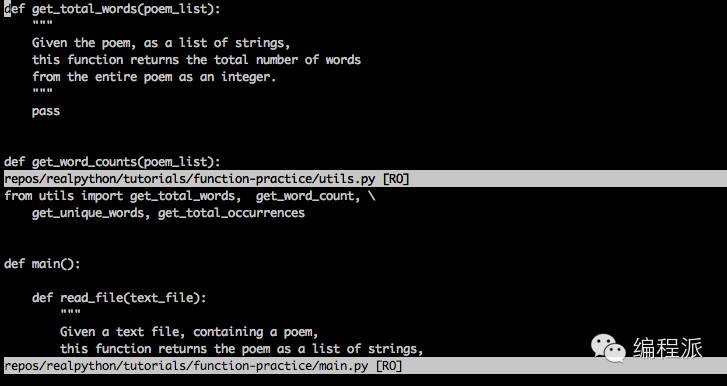Click the backslash line continuation character
Image resolution: width=727 pixels, height=386 pixels.
click(371, 196)
